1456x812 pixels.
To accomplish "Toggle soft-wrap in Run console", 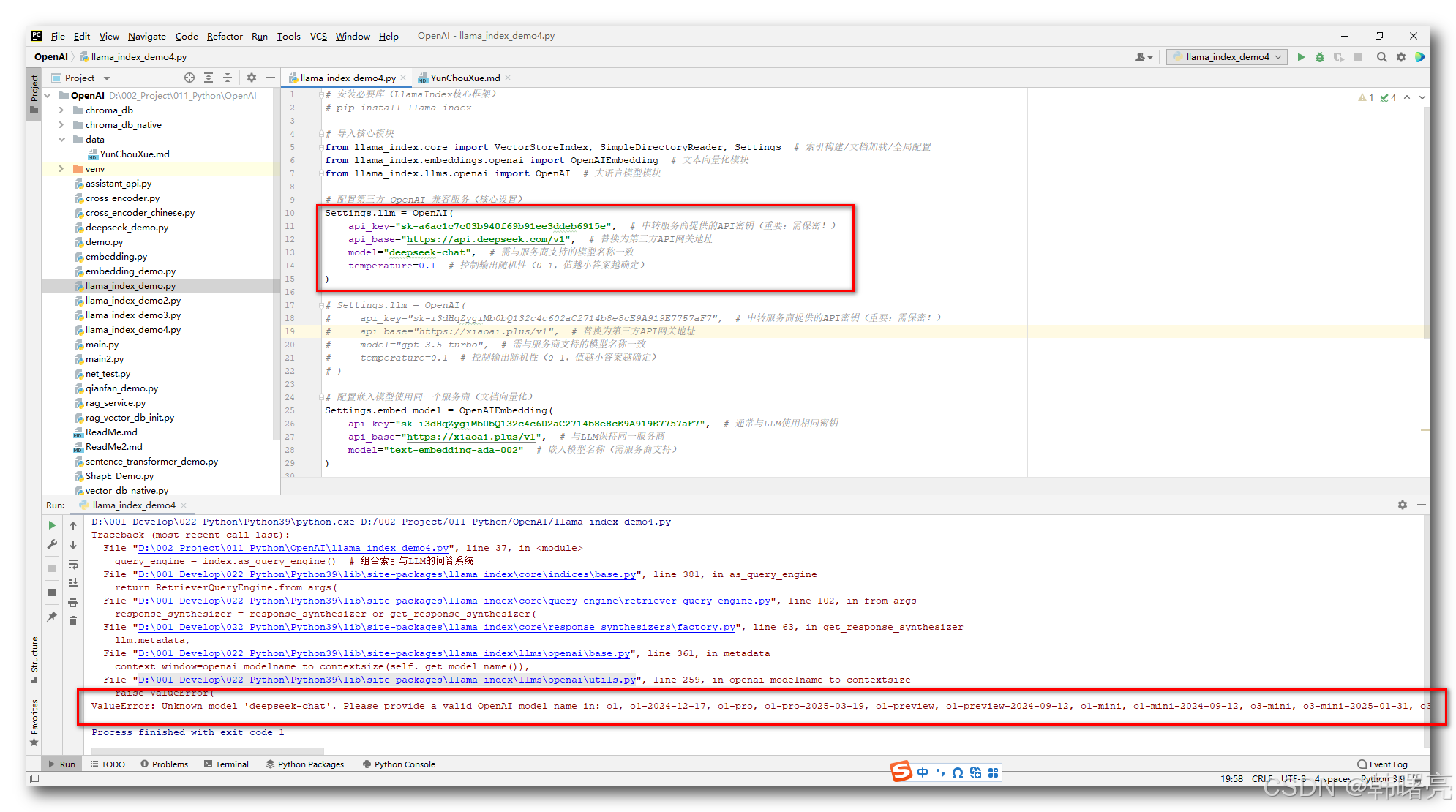I will 73,564.
